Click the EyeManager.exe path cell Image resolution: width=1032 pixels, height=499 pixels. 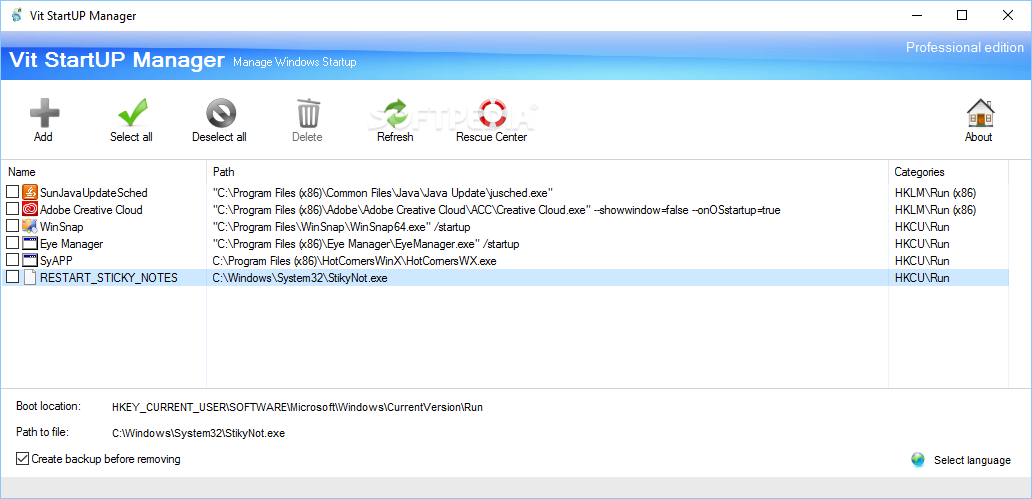[x=366, y=244]
